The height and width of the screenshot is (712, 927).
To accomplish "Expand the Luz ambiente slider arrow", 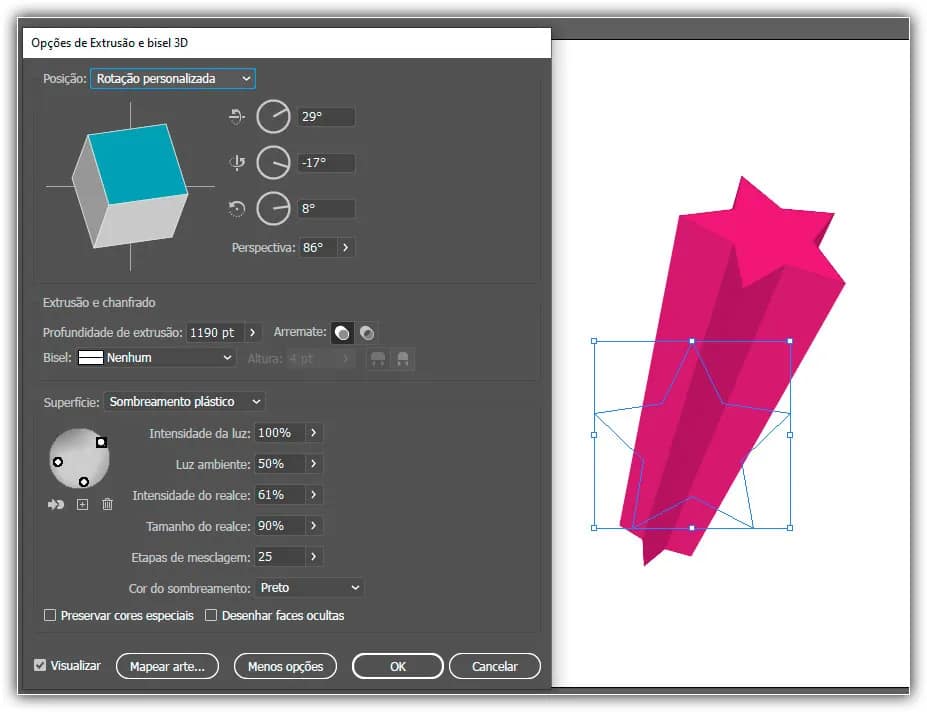I will [x=314, y=464].
